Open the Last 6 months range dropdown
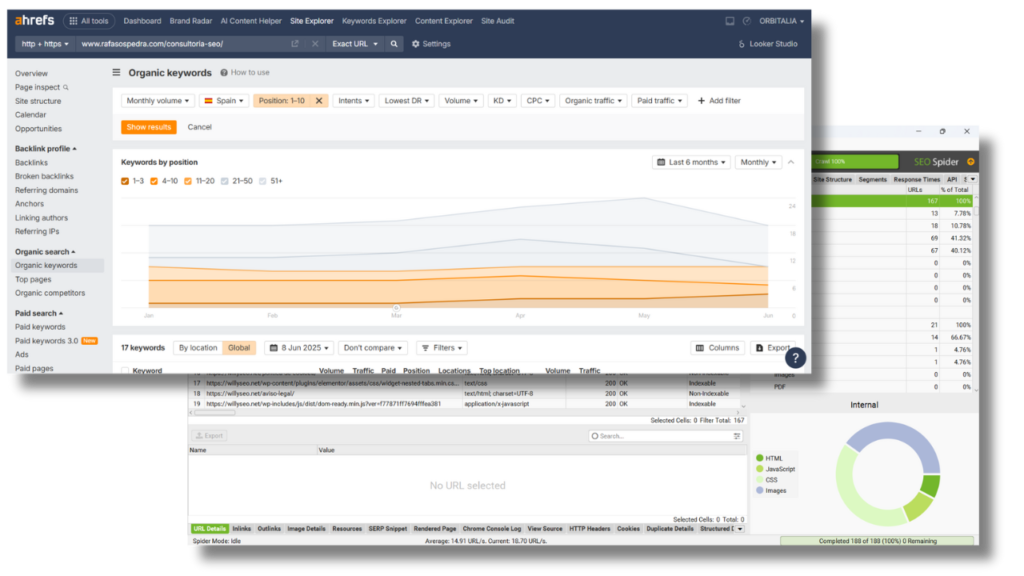This screenshot has height=576, width=1024. coord(692,162)
